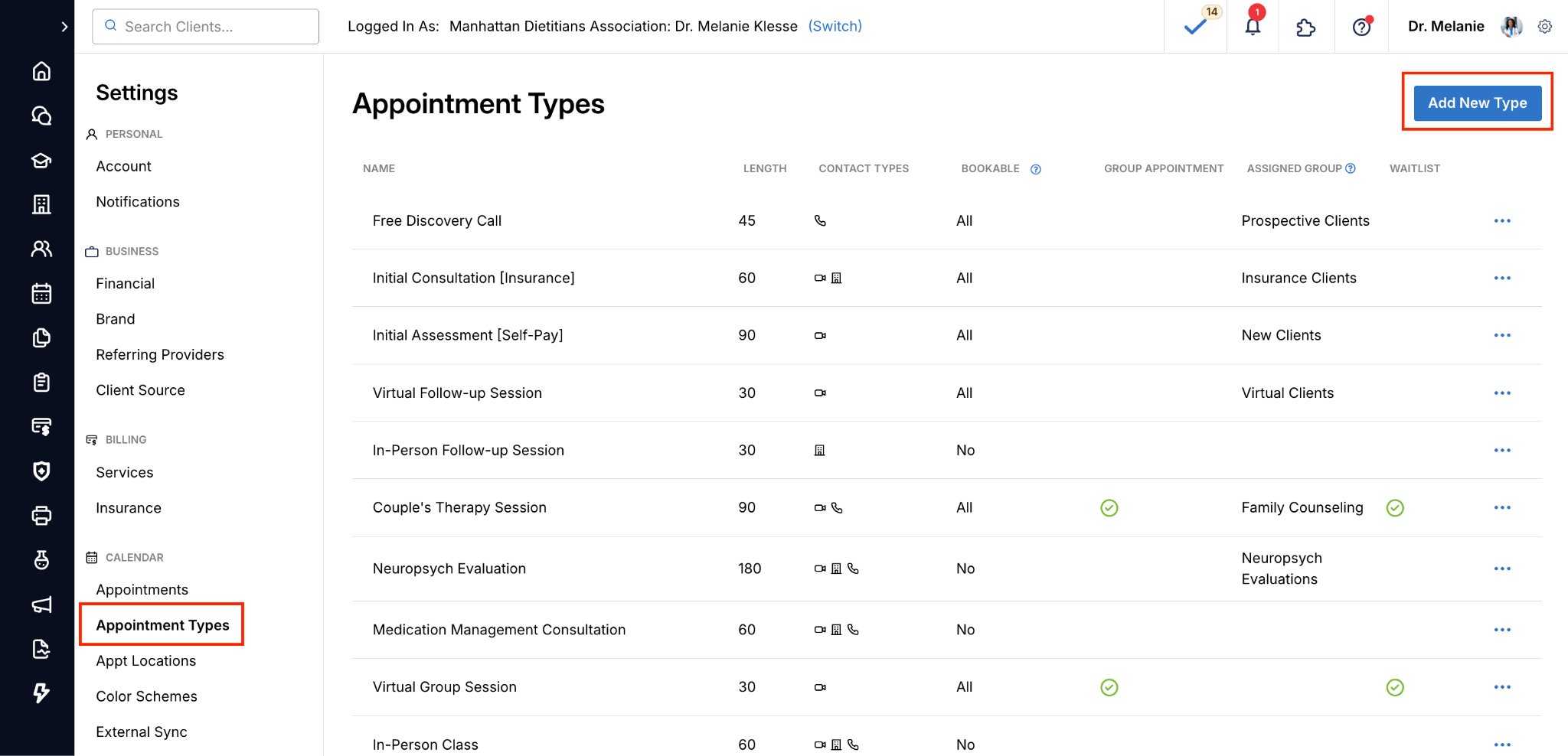Screen dimensions: 1568x756
Task: Open the Financial settings page
Action: coord(125,283)
